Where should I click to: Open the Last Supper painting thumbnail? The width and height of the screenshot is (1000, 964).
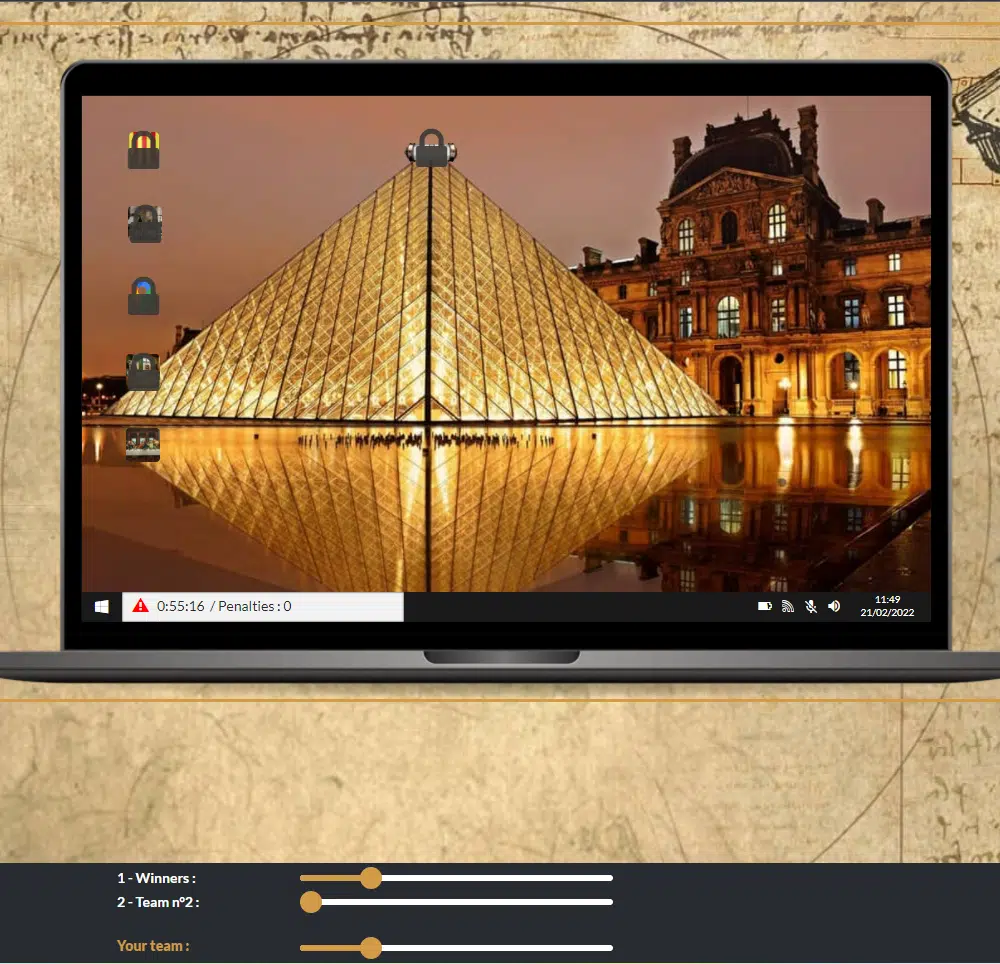click(143, 444)
